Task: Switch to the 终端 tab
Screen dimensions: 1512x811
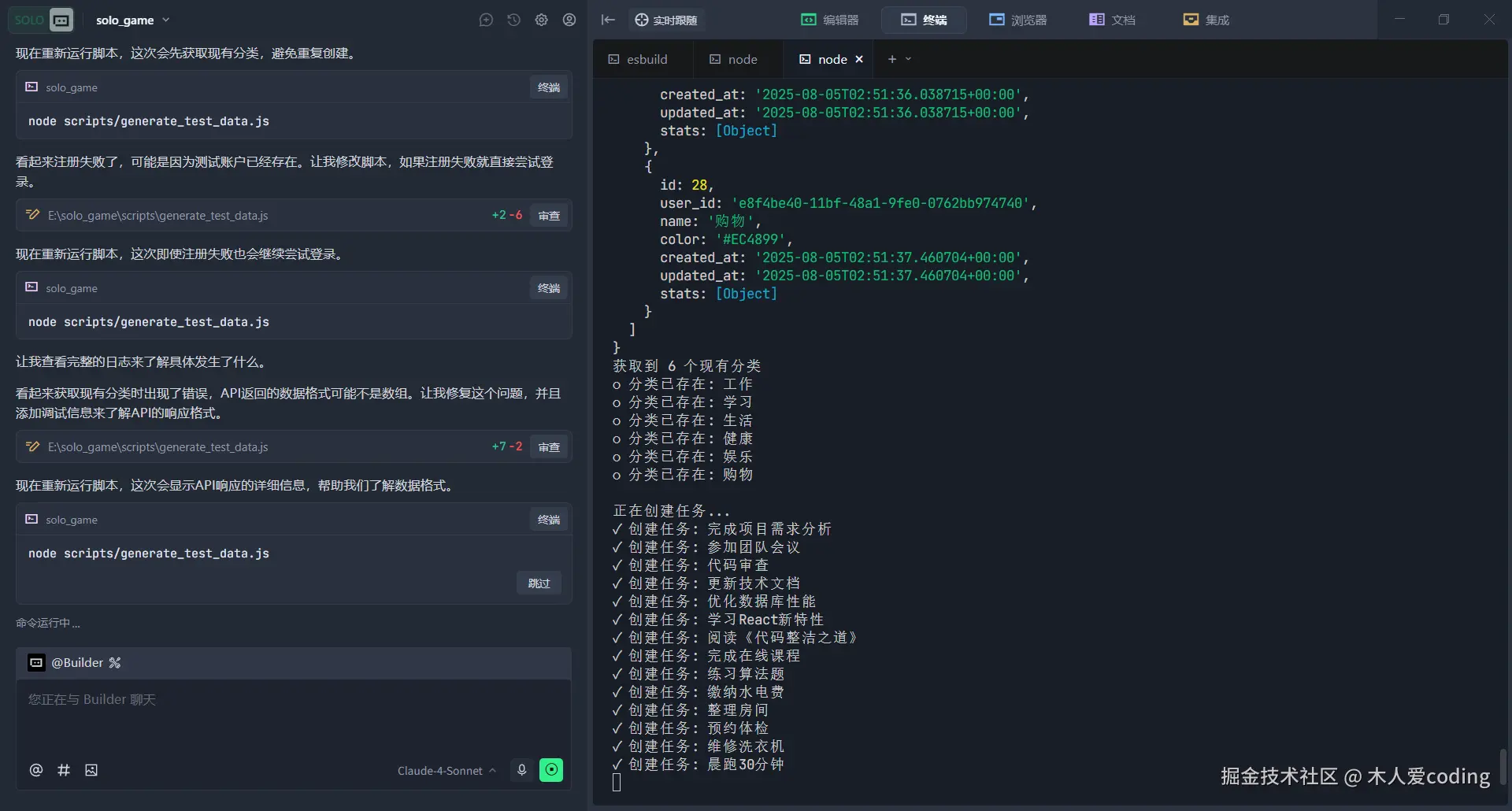Action: point(924,20)
